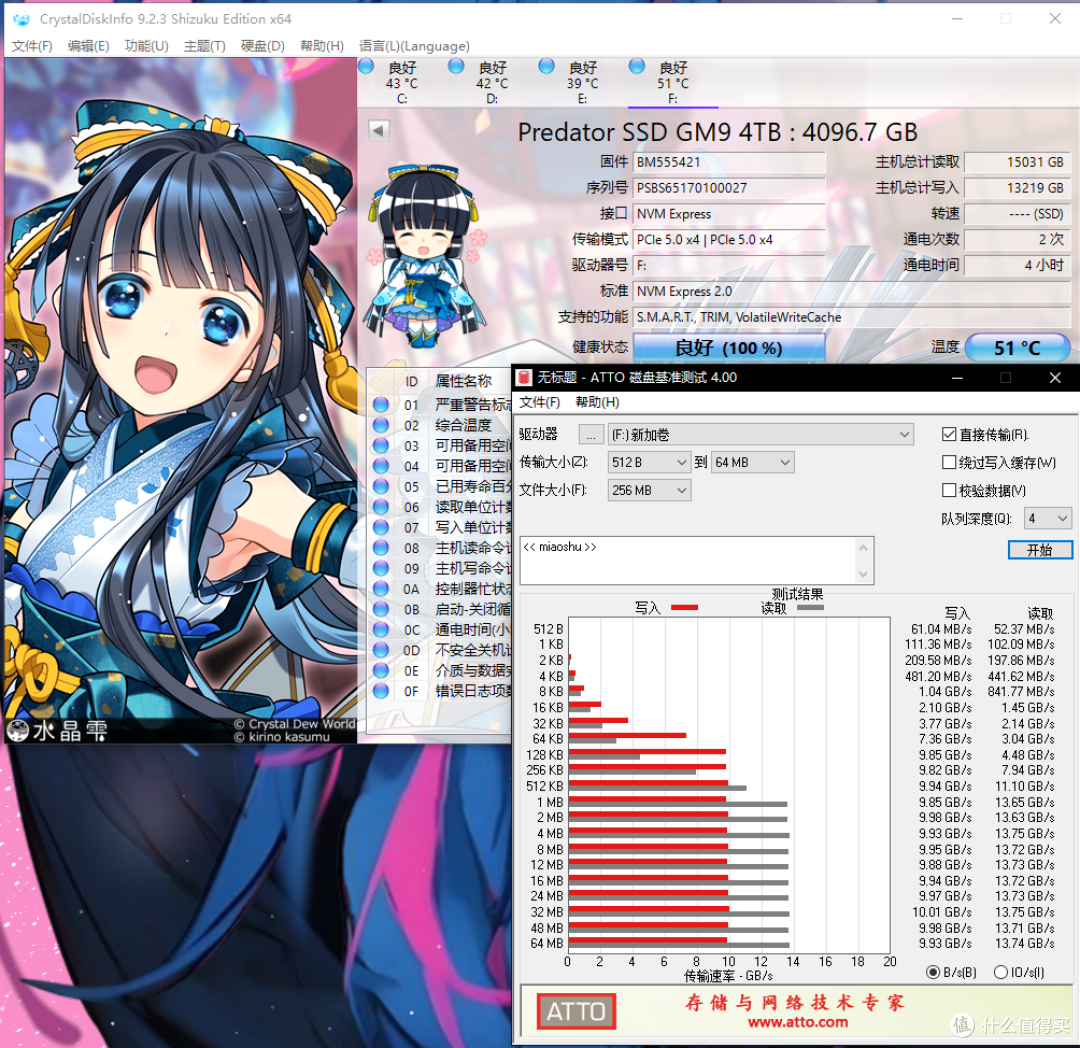This screenshot has width=1080, height=1048.
Task: Toggle the Direct I/O (直接传输) checkbox
Action: click(x=948, y=434)
